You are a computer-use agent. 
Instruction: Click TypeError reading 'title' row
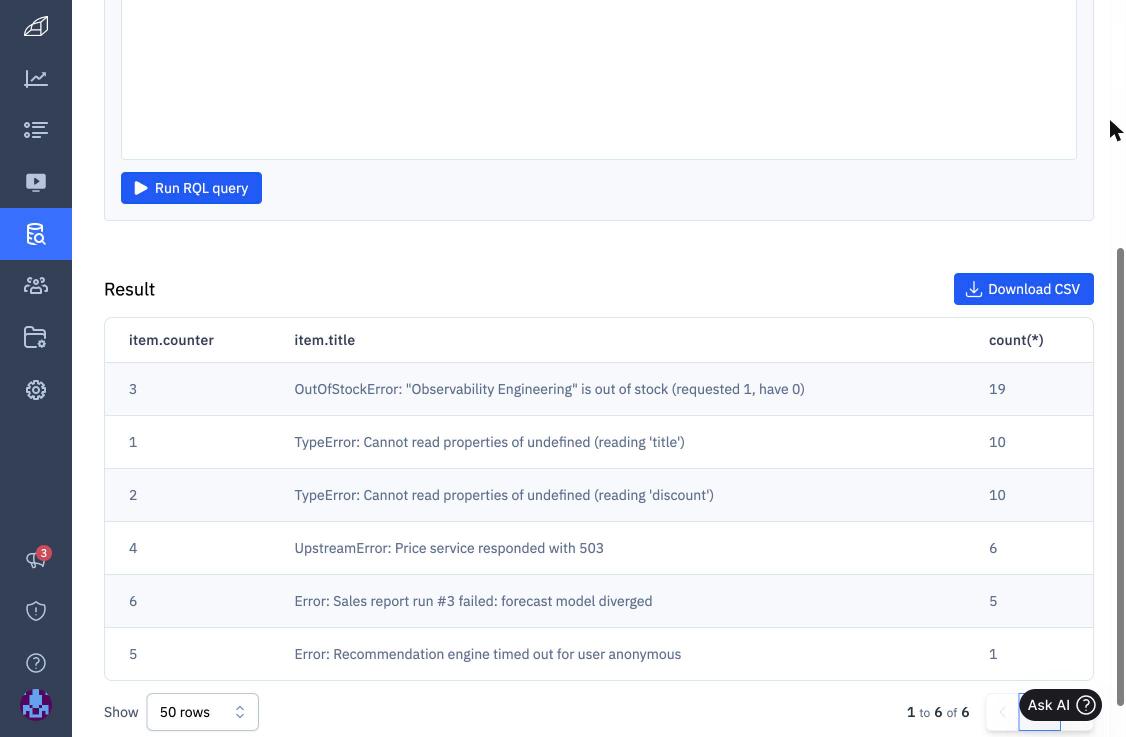pos(599,442)
